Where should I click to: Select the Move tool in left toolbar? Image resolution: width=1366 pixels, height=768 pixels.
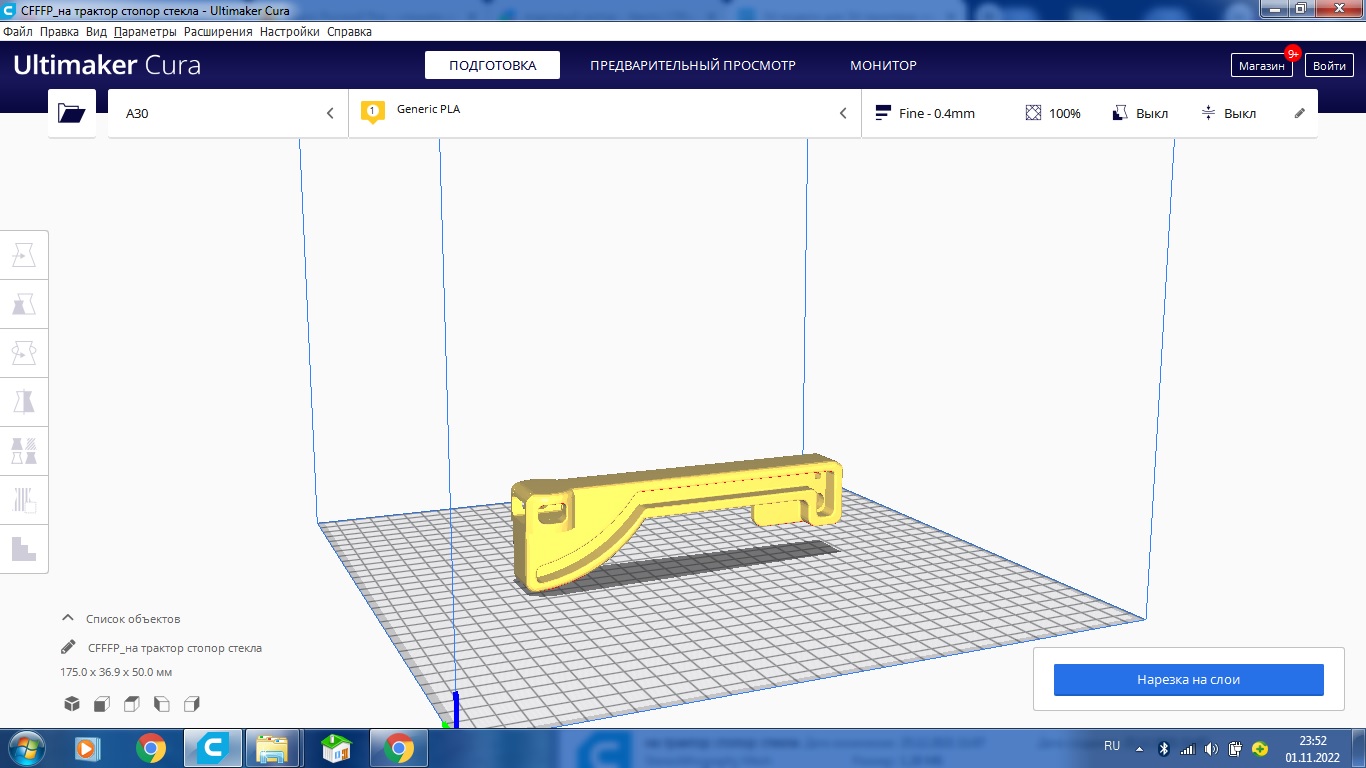coord(24,255)
